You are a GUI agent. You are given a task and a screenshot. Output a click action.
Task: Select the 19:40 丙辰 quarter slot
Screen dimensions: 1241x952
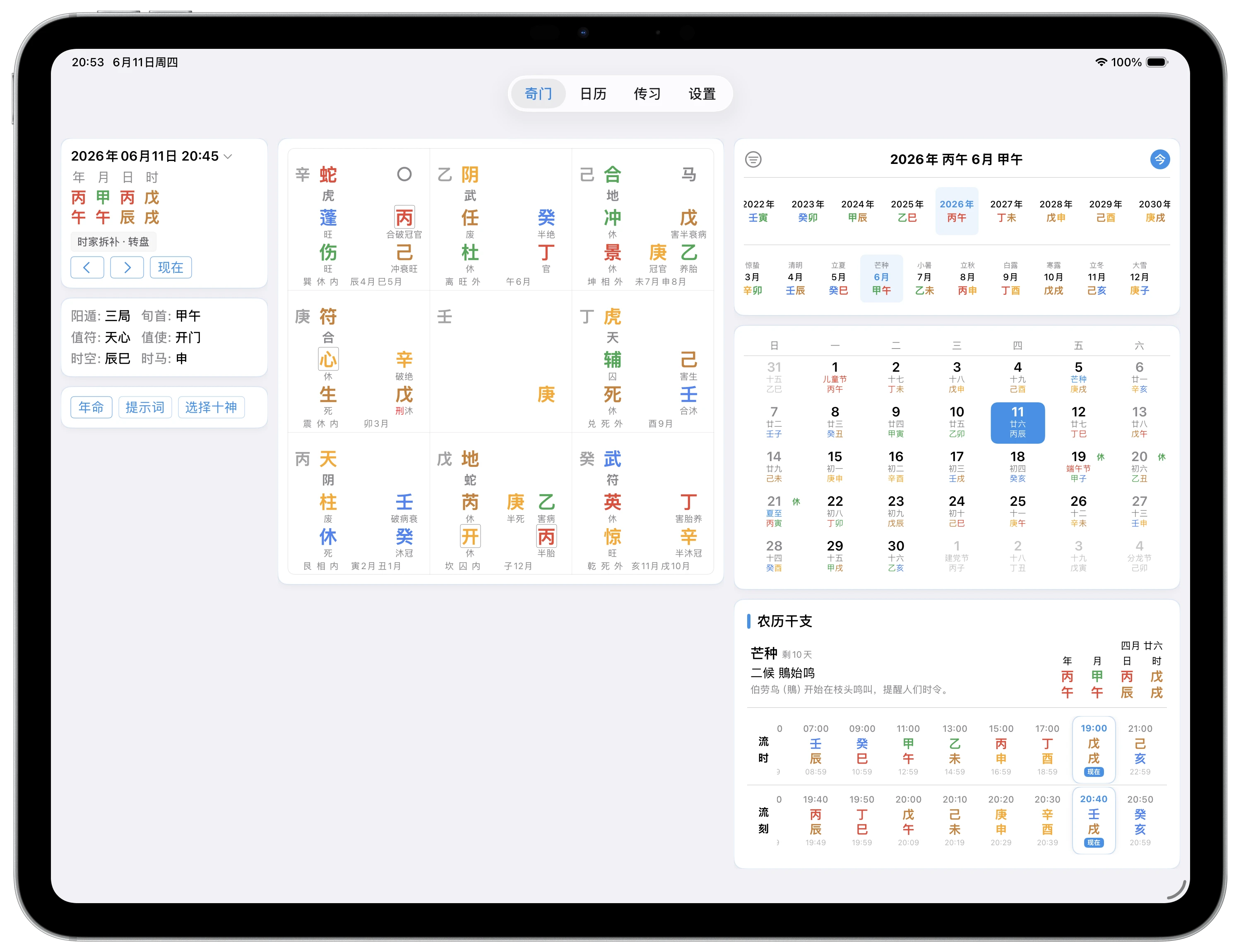[x=815, y=820]
